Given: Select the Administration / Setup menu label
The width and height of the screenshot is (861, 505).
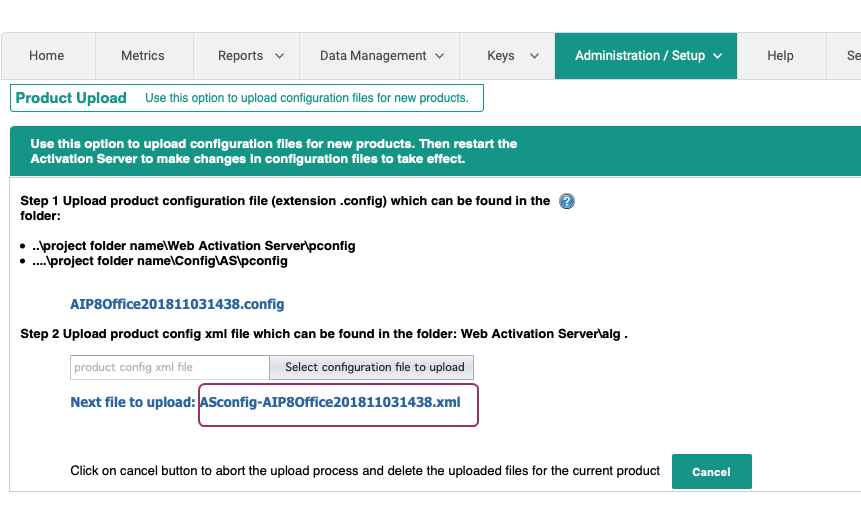Looking at the screenshot, I should (640, 56).
